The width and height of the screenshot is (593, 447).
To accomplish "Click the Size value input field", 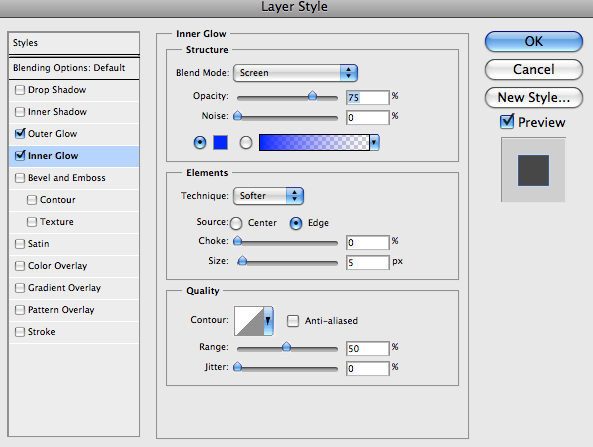I will tap(368, 262).
